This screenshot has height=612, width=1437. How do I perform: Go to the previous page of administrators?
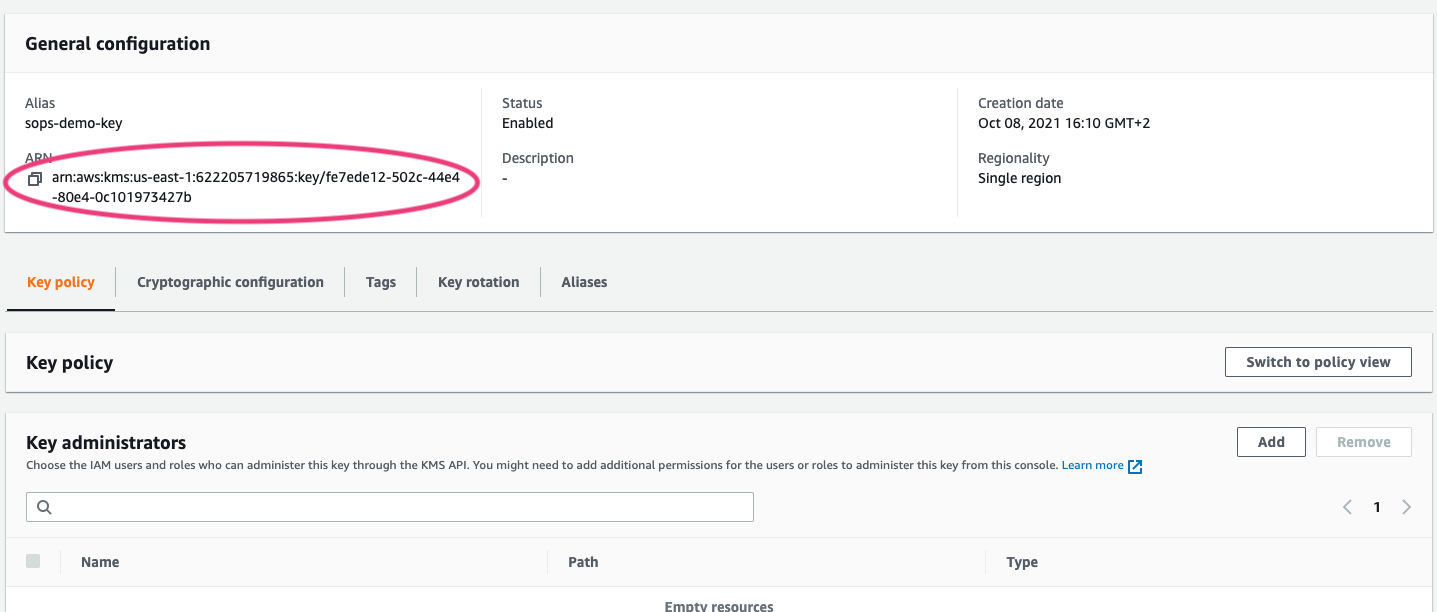pyautogui.click(x=1347, y=507)
